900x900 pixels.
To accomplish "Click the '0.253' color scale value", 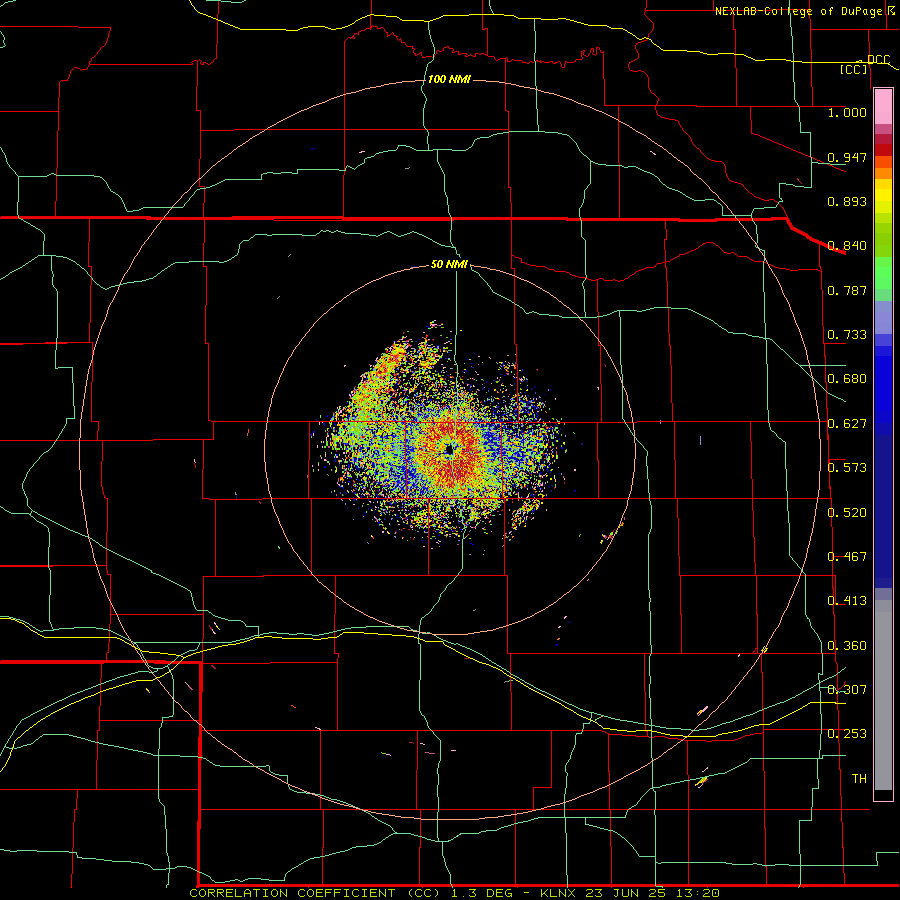I will (x=847, y=734).
